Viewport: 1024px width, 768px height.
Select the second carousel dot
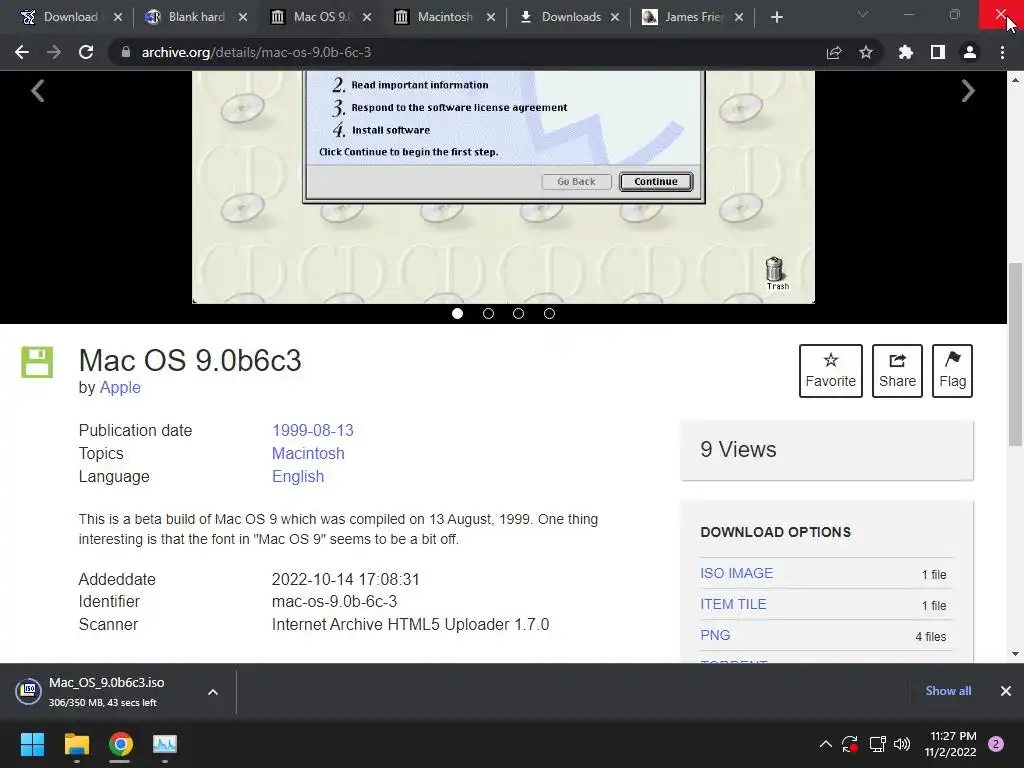click(x=488, y=313)
